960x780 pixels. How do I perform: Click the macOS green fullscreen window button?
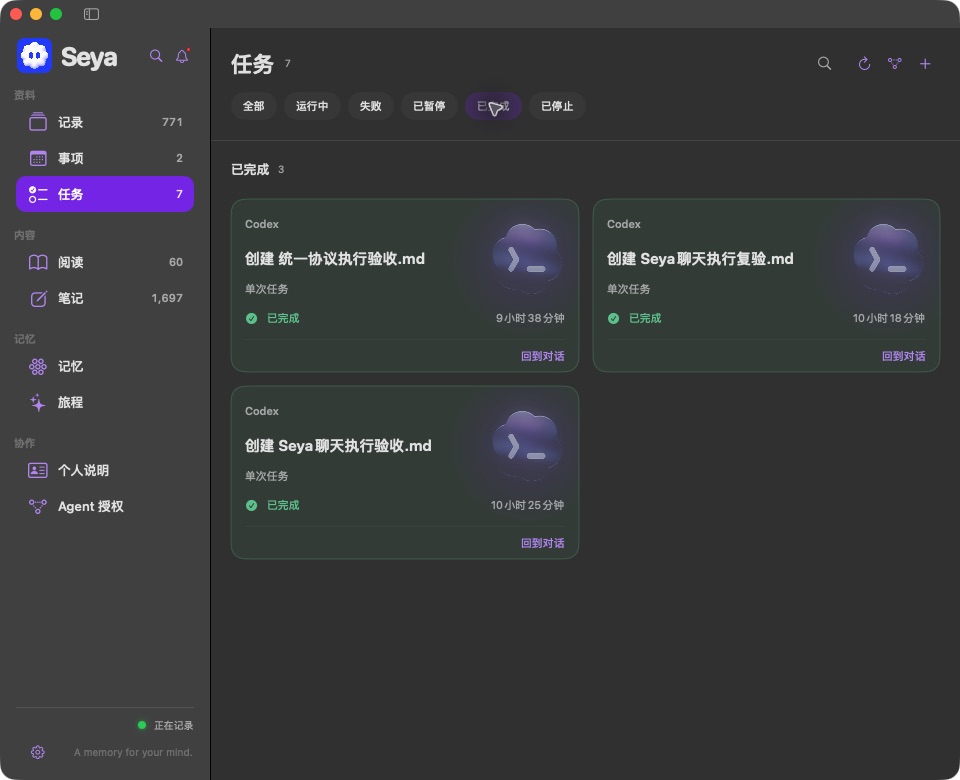click(56, 14)
